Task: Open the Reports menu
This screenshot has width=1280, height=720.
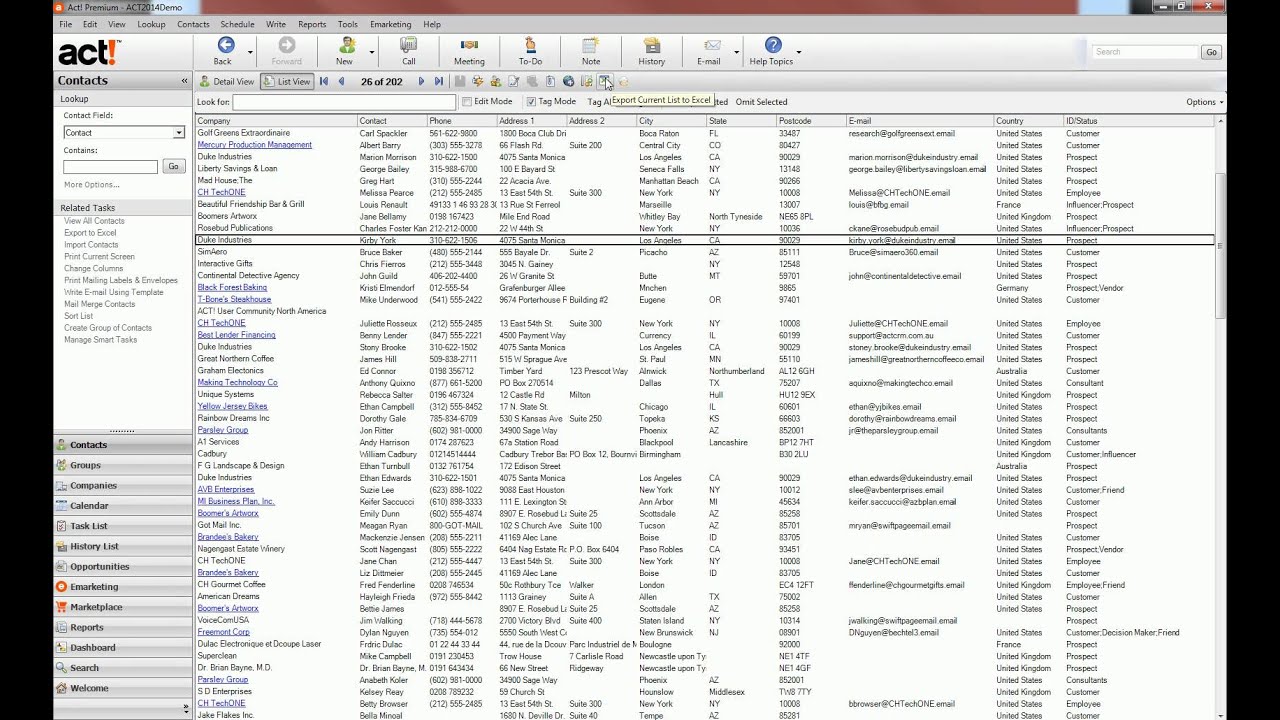Action: click(312, 24)
